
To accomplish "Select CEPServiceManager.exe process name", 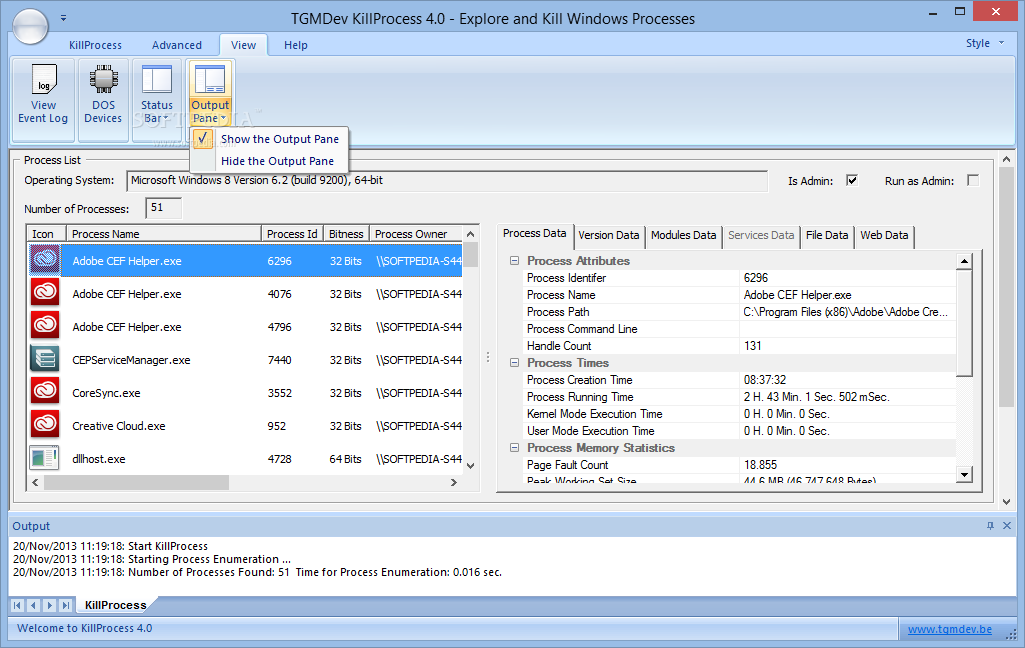I will pyautogui.click(x=131, y=360).
